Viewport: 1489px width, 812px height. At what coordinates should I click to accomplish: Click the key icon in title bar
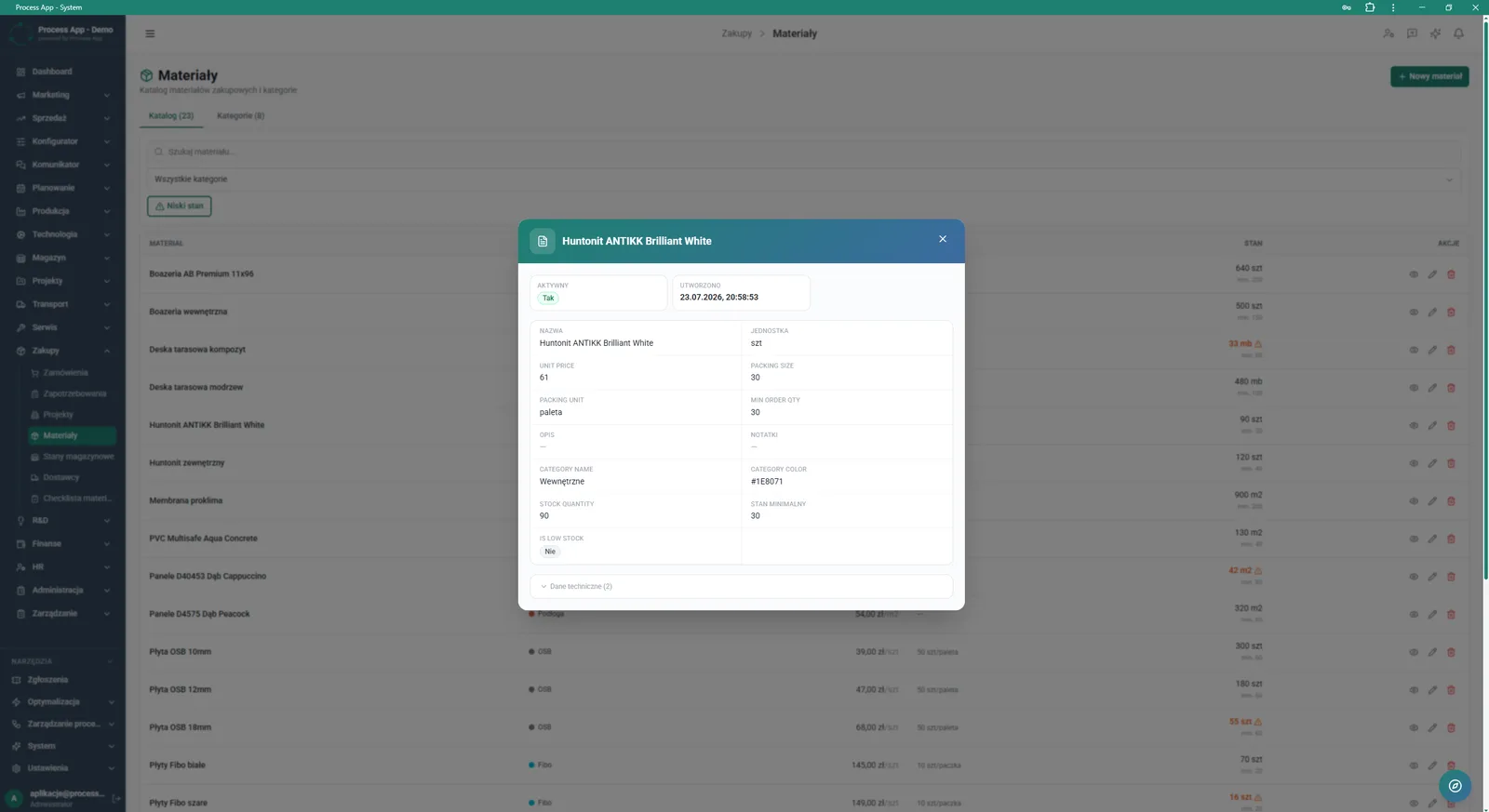pos(1346,7)
